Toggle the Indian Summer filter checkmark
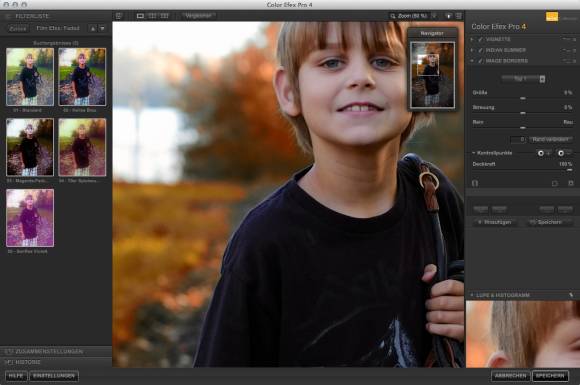Image resolution: width=580 pixels, height=385 pixels. click(480, 50)
